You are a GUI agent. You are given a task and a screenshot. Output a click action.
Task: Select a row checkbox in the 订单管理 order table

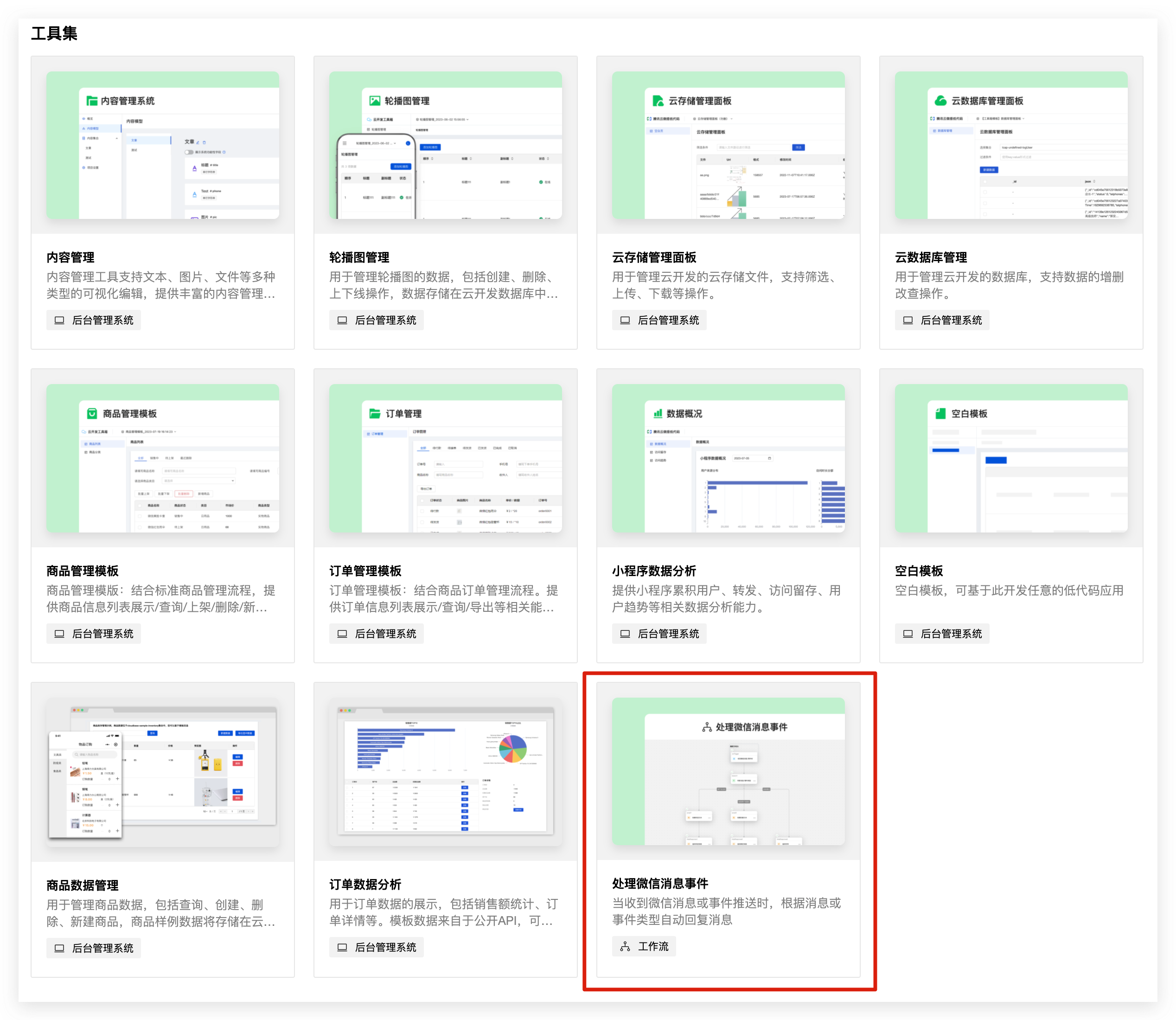(x=423, y=511)
